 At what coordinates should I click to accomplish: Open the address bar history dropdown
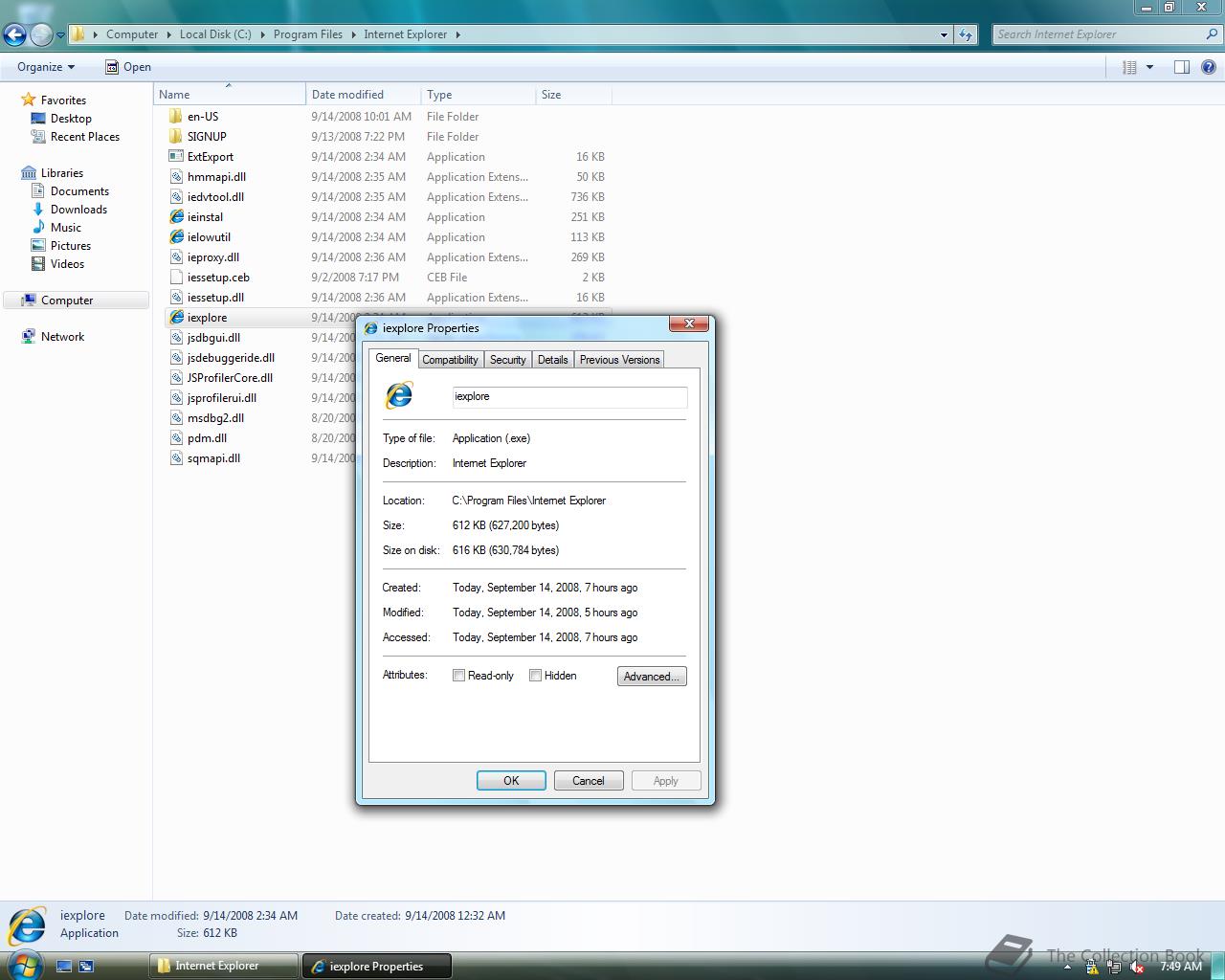click(944, 34)
